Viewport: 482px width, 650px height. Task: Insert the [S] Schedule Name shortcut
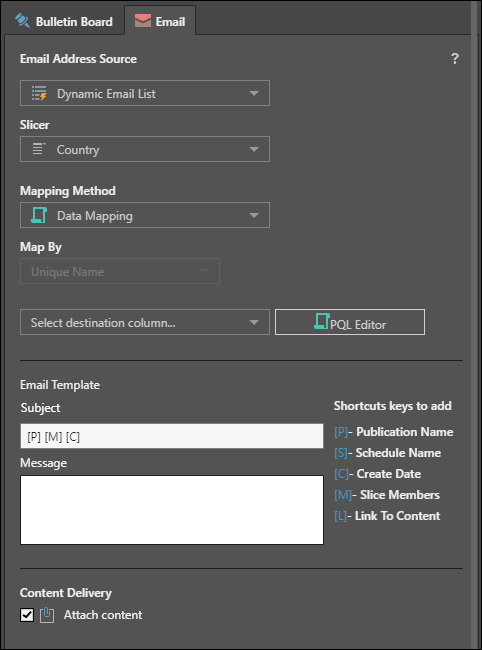(x=388, y=453)
